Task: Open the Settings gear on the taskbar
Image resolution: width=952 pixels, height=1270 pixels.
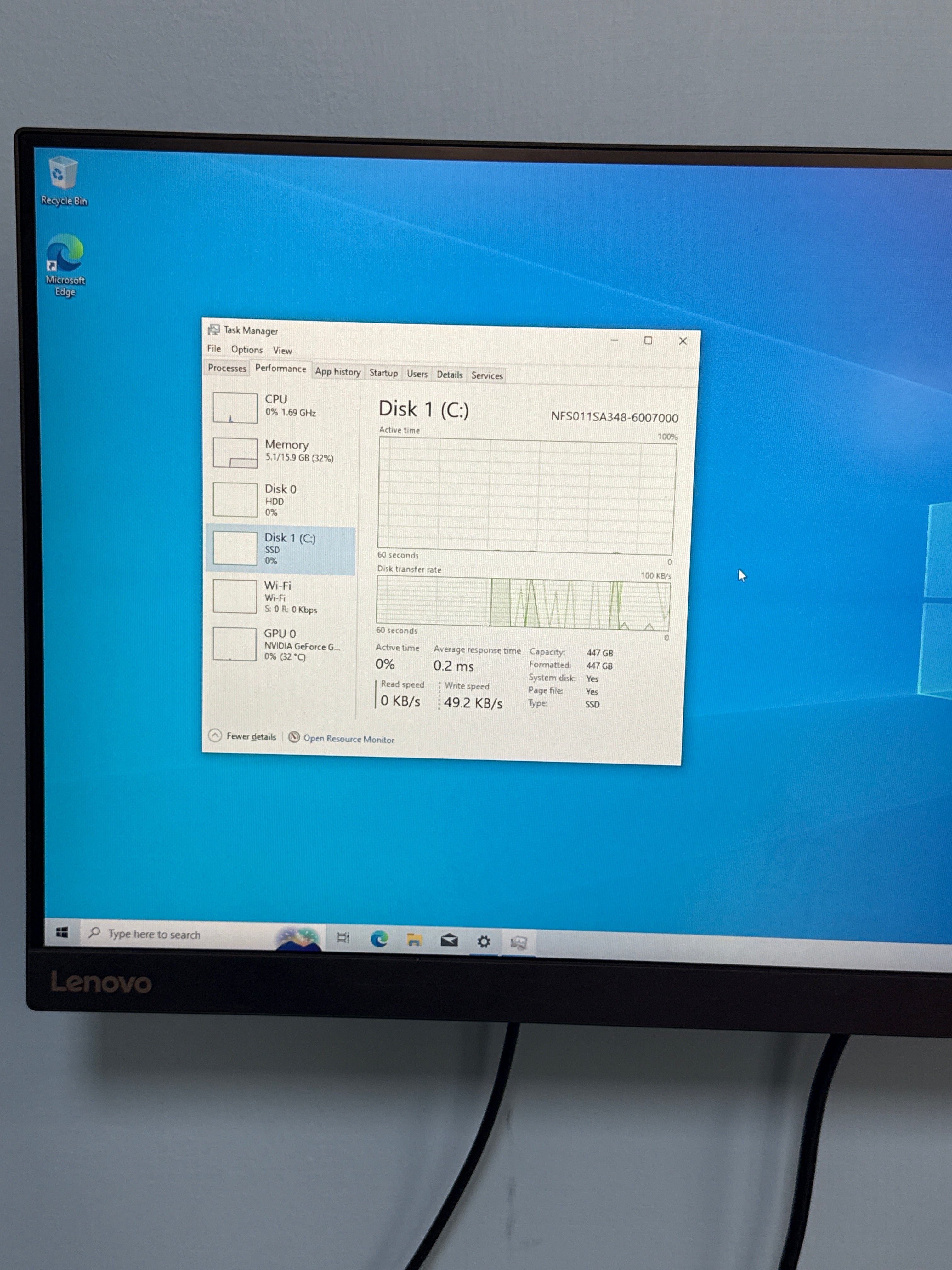Action: click(484, 941)
